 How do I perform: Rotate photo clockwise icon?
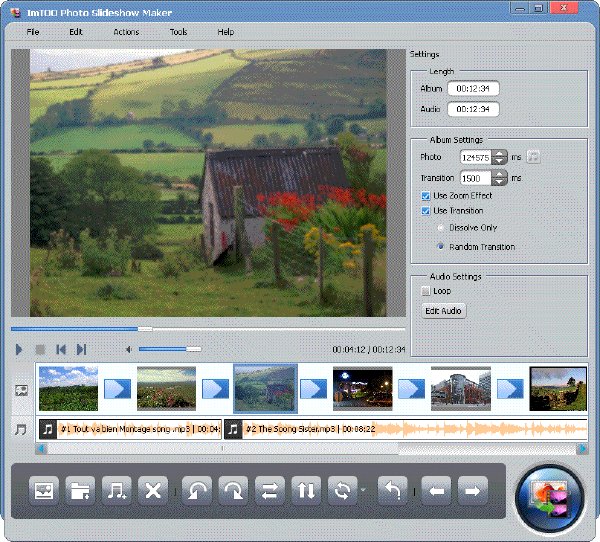click(233, 490)
